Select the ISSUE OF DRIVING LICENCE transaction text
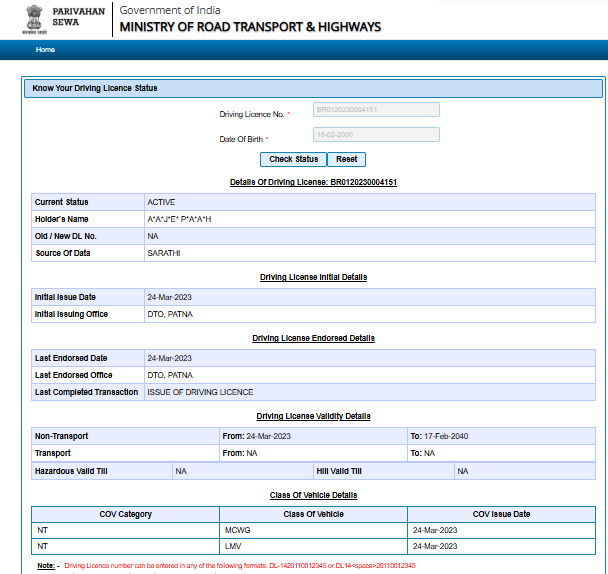The width and height of the screenshot is (608, 574). pos(200,392)
